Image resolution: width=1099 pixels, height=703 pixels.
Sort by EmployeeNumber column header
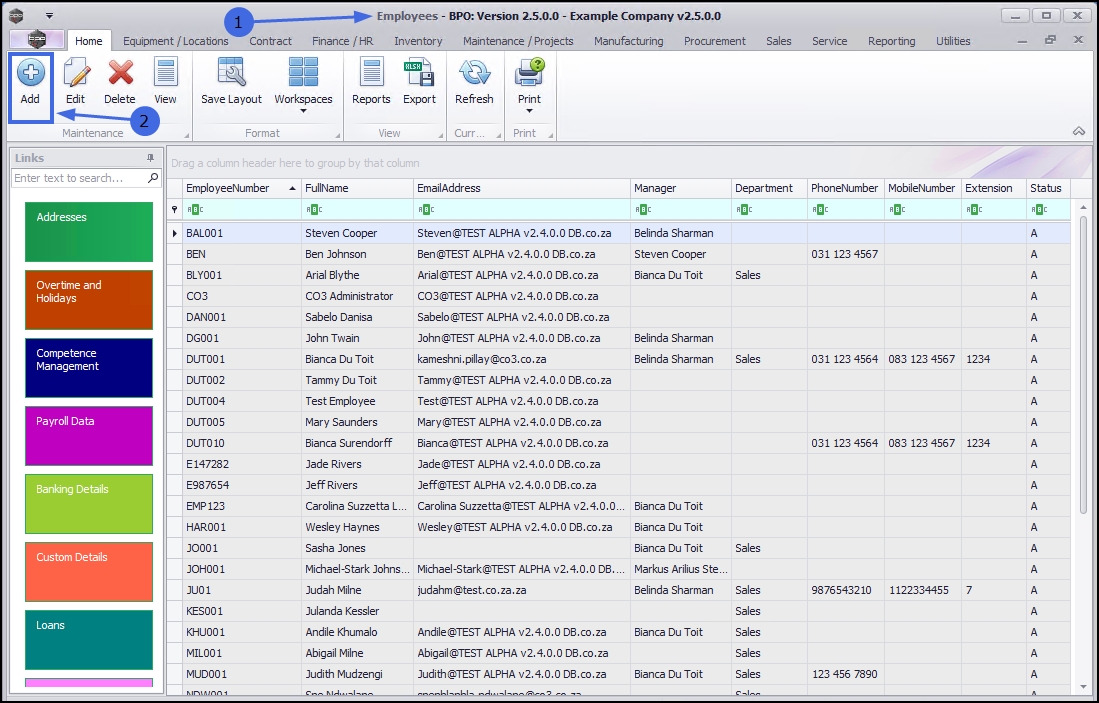235,188
